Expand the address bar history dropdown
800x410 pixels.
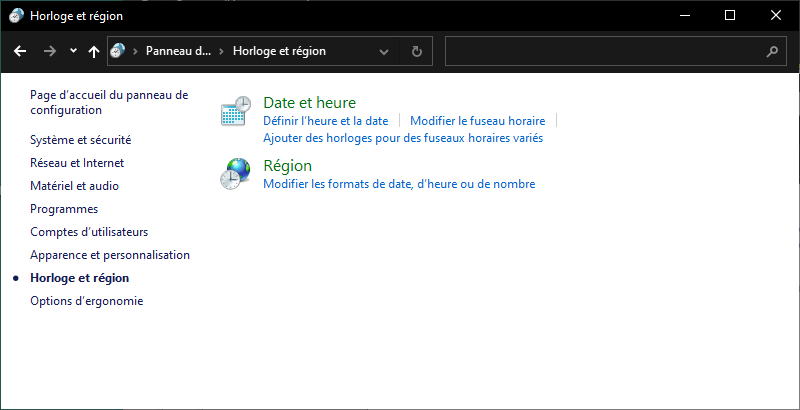pos(385,51)
